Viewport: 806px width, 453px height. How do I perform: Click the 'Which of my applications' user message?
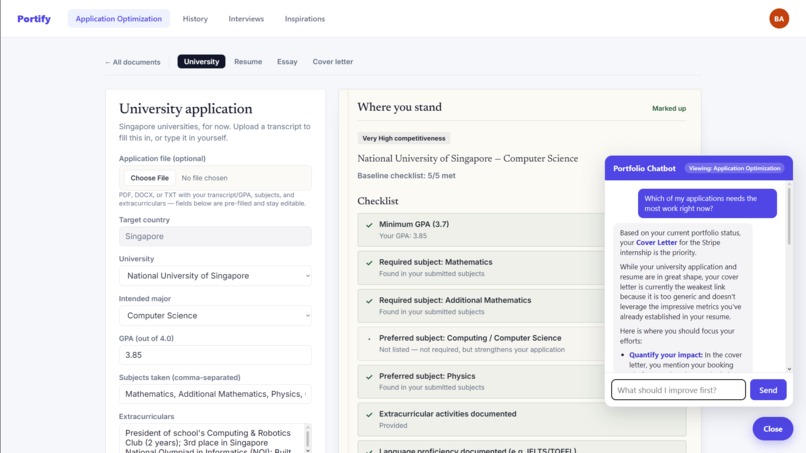tap(707, 203)
